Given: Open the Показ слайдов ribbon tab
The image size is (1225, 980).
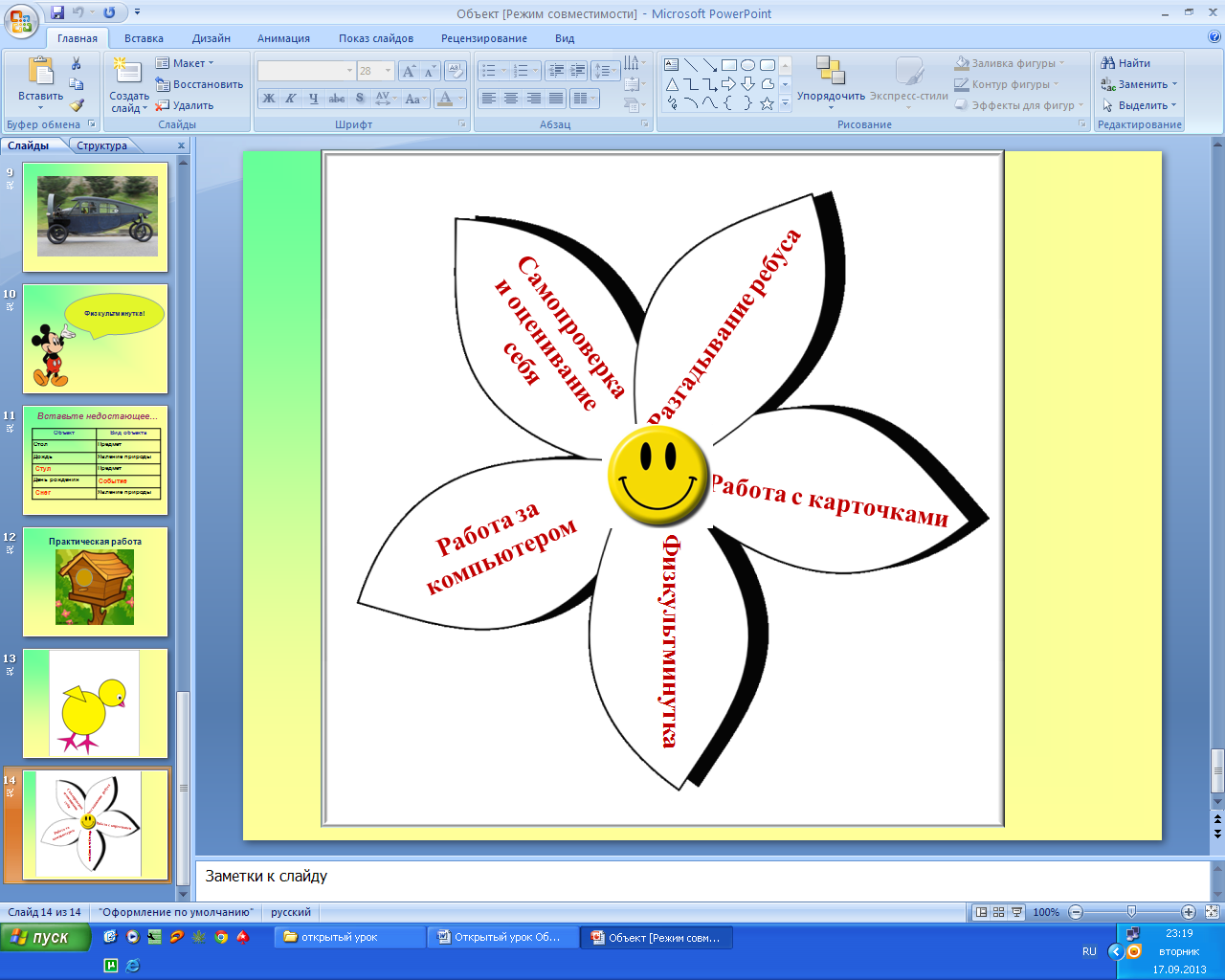Looking at the screenshot, I should [x=376, y=38].
